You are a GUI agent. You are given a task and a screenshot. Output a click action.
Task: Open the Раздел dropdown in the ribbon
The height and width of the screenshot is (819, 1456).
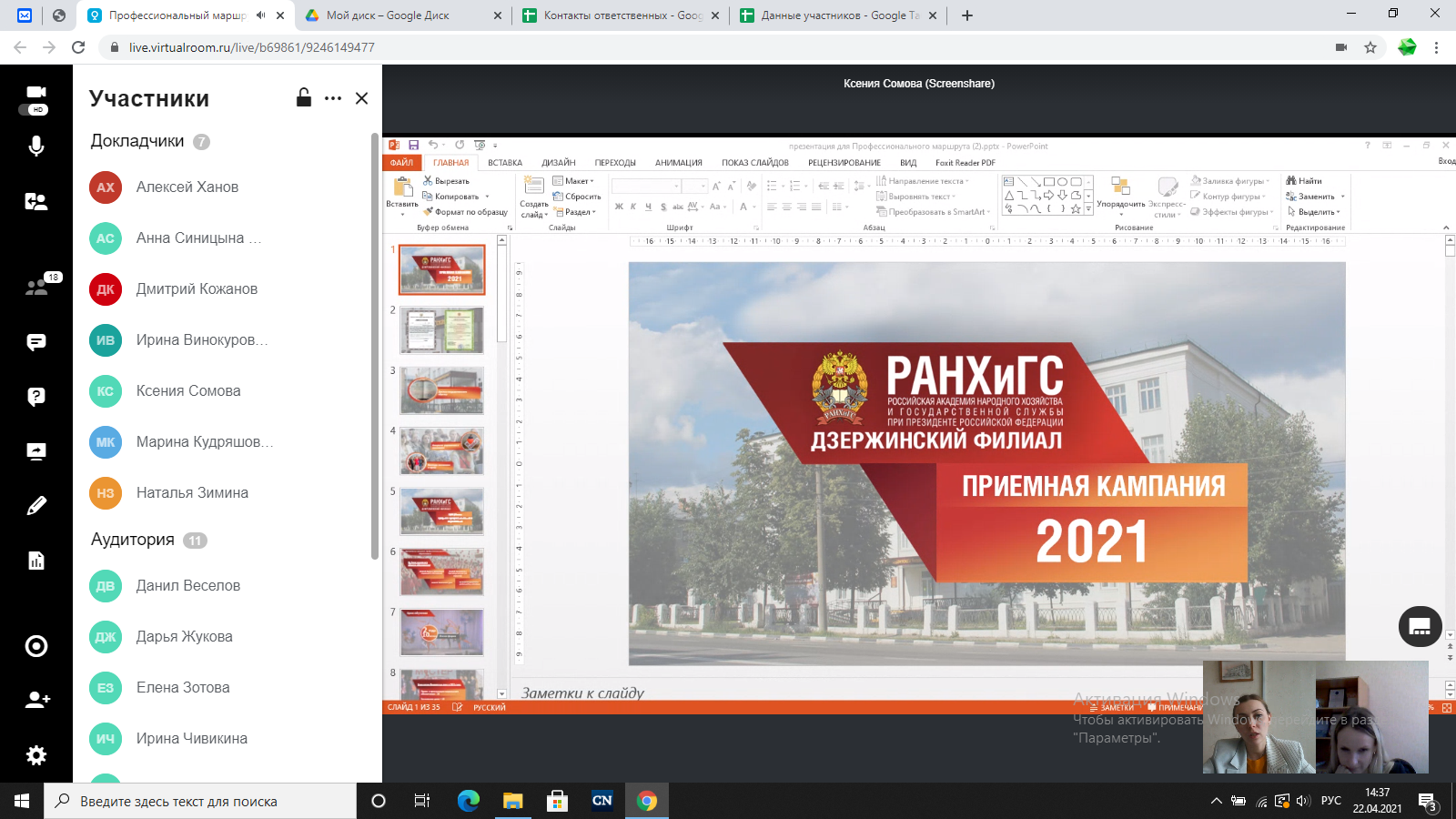click(574, 212)
